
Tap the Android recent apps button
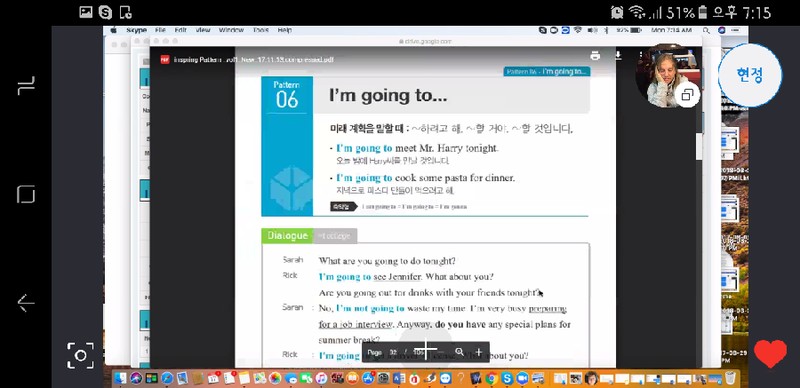point(26,85)
